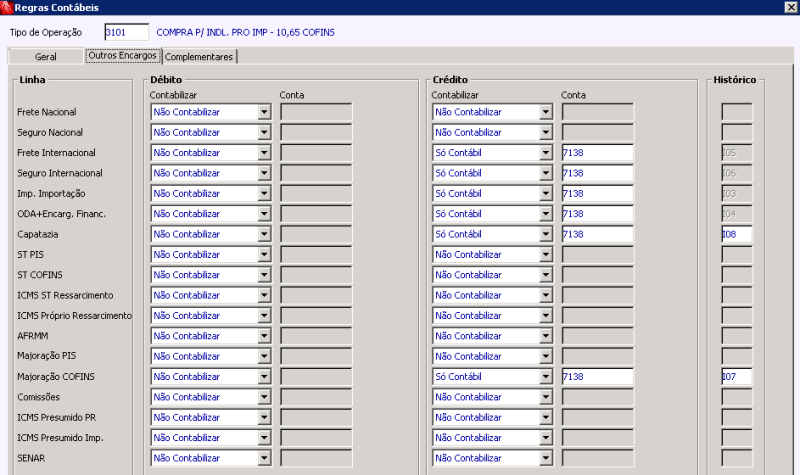This screenshot has width=800, height=475.
Task: Expand Débito dropdown for ST PIS
Action: pos(264,255)
